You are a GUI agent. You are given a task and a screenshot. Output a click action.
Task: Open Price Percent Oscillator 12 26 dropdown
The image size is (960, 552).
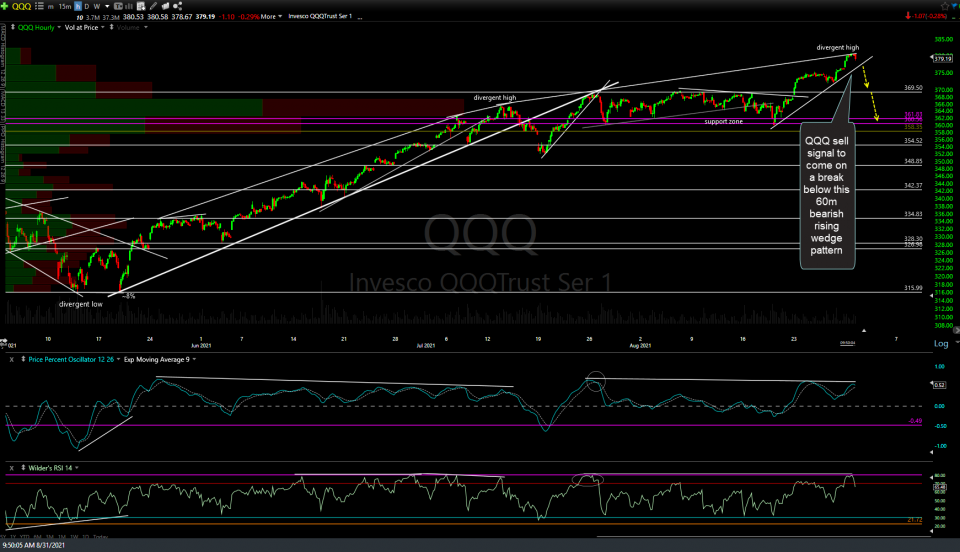(118, 359)
